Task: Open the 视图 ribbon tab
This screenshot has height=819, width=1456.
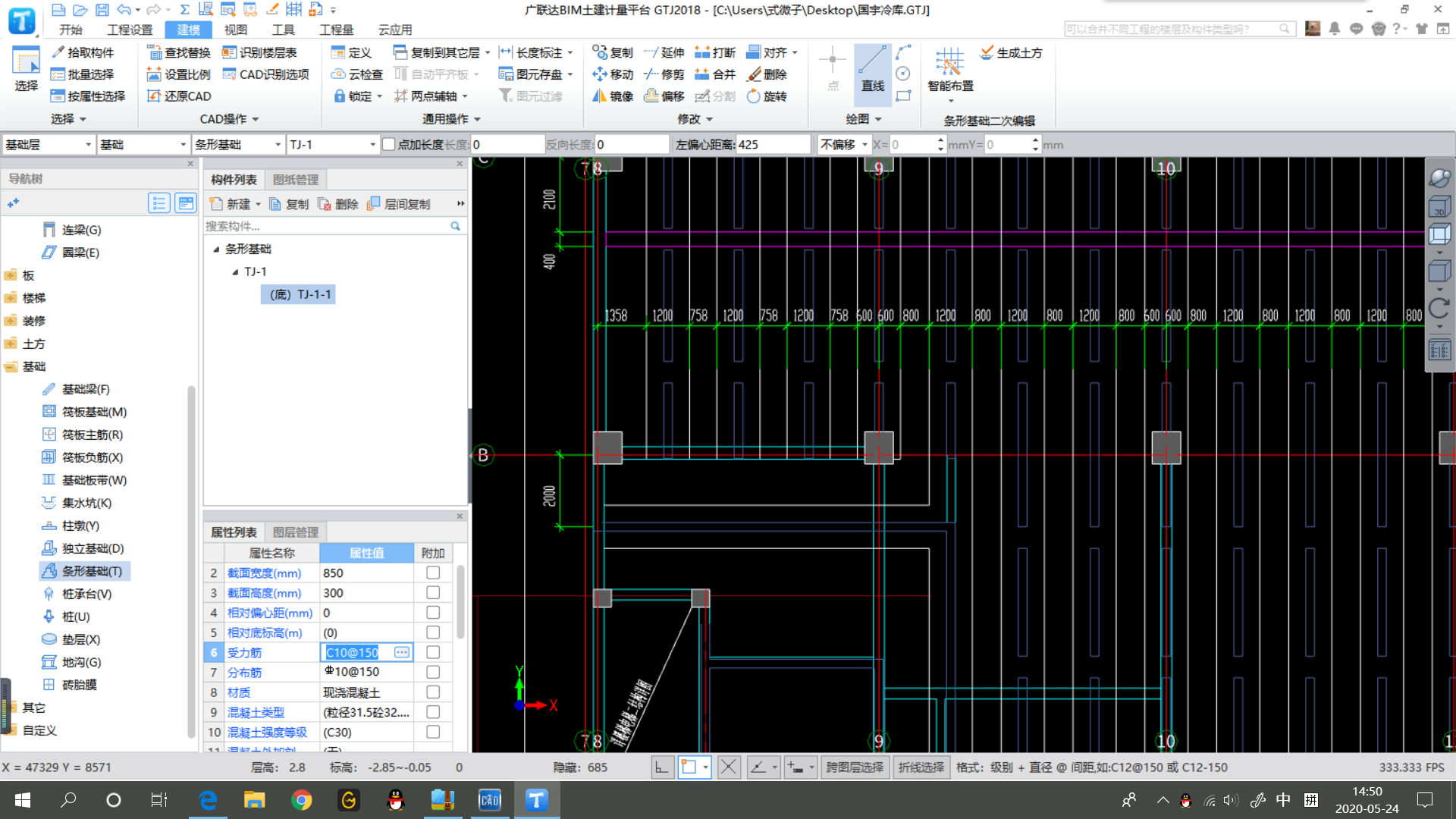Action: tap(236, 30)
